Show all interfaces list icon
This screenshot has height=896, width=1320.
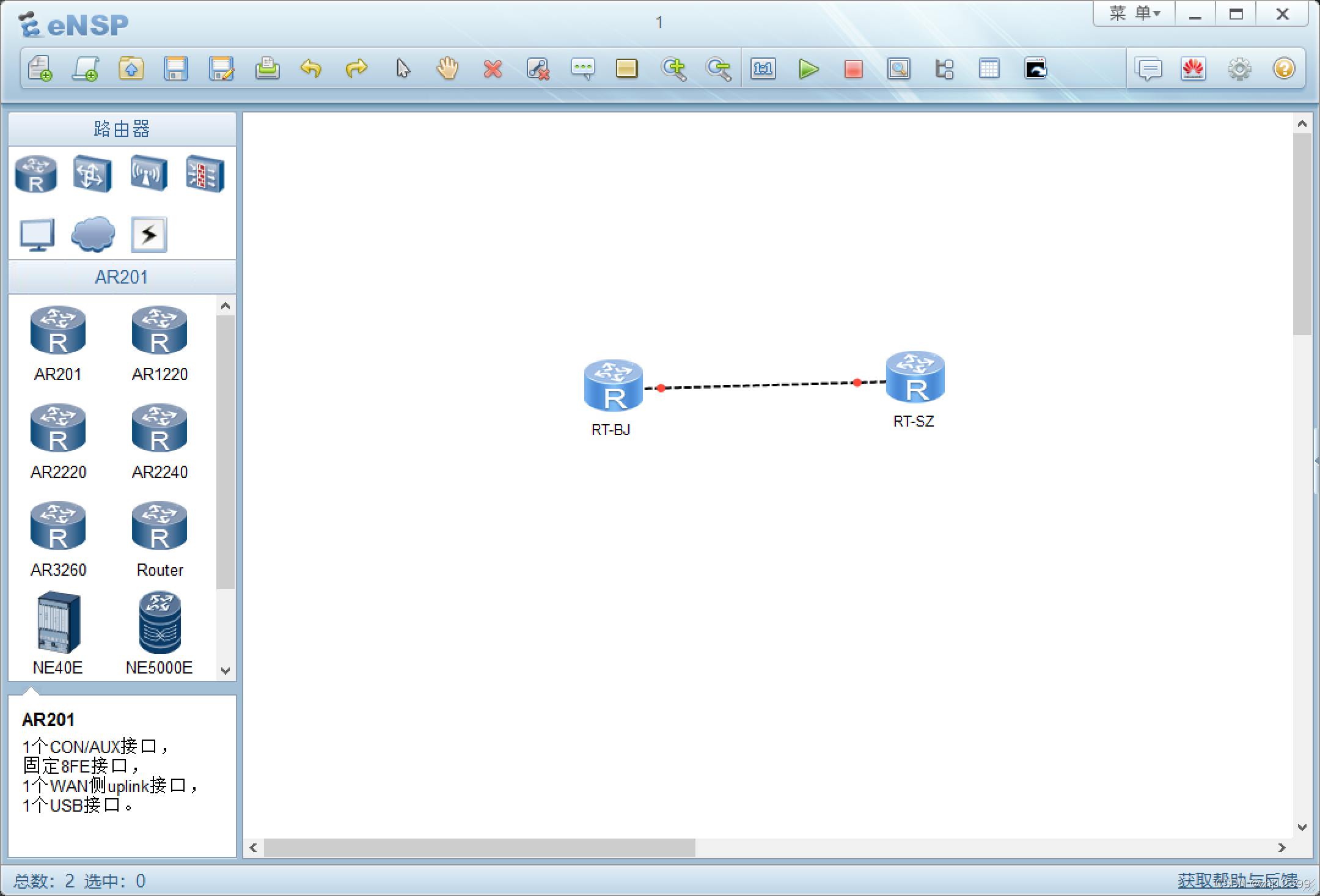pyautogui.click(x=944, y=68)
